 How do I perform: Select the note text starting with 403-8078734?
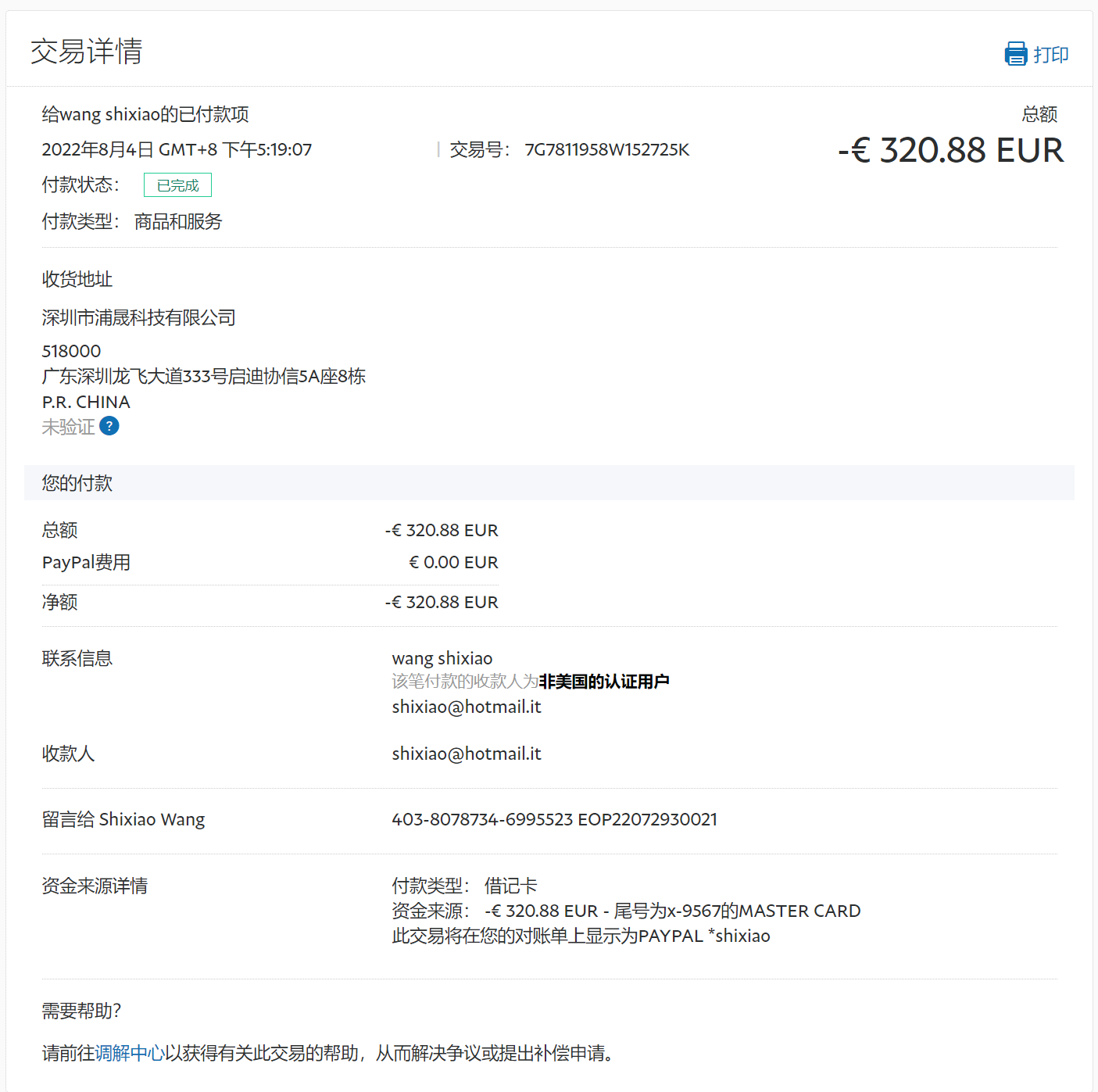[554, 819]
